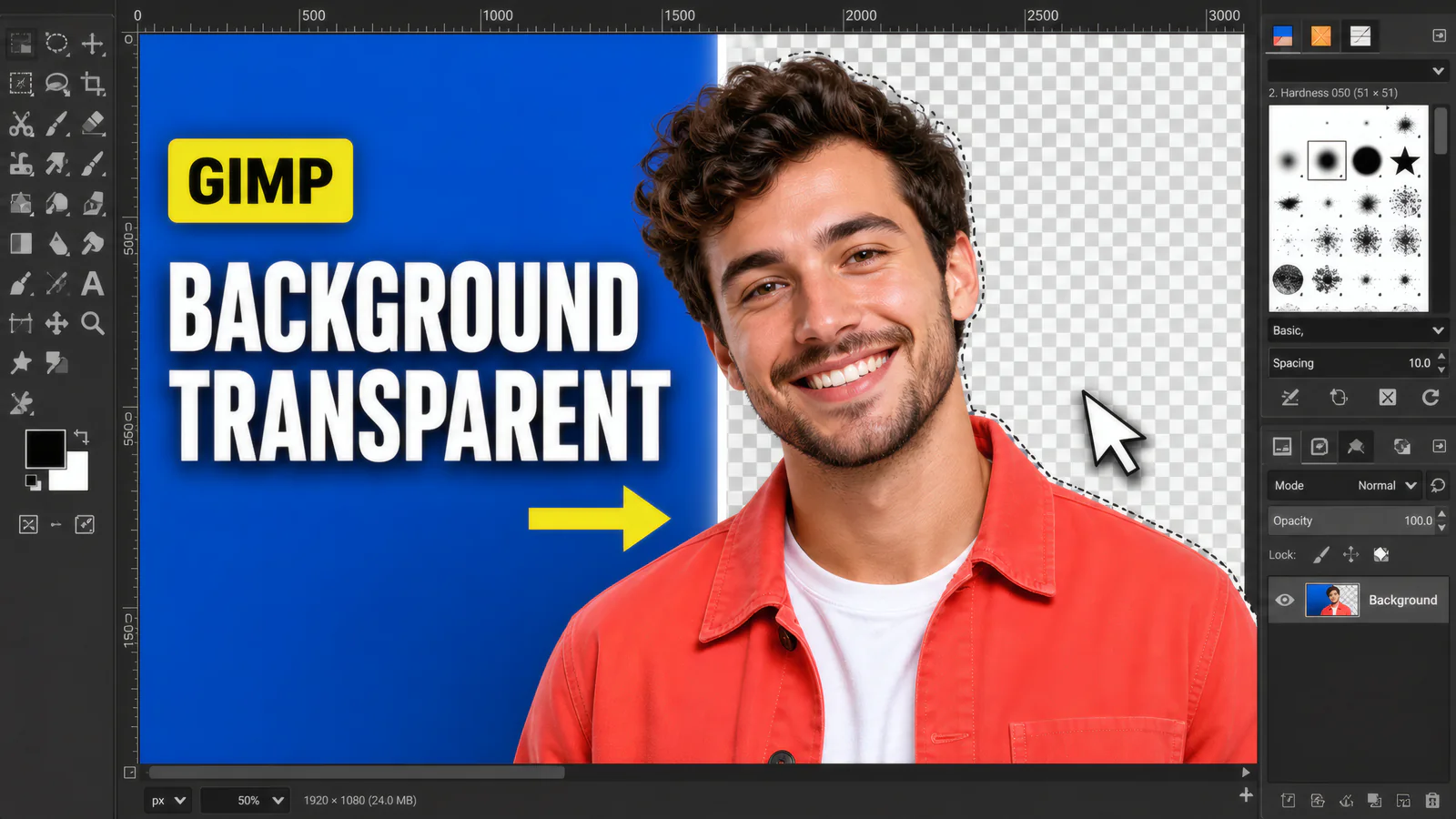Open the 50% zoom dropdown
Image resolution: width=1456 pixels, height=819 pixels.
[245, 801]
